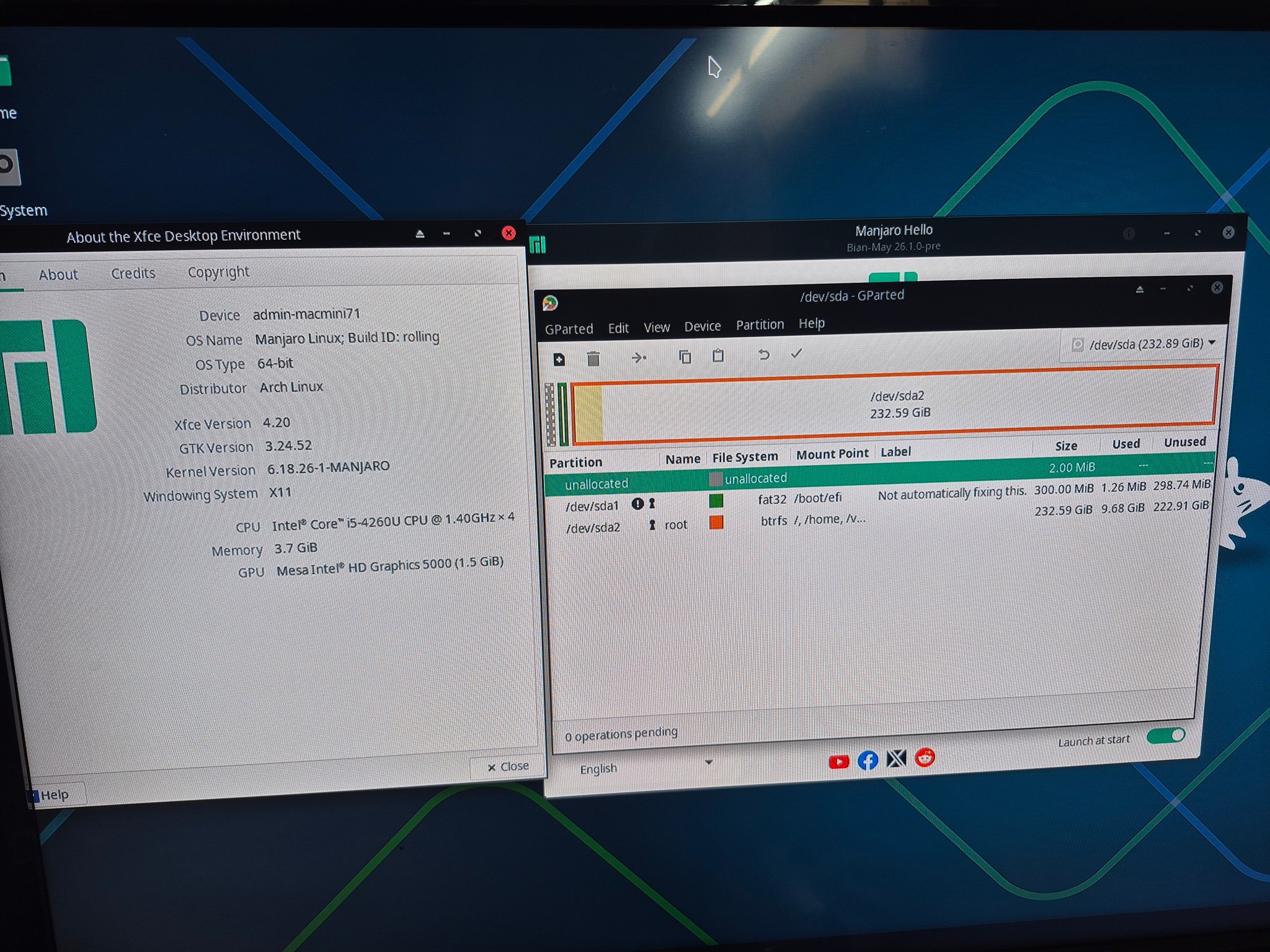Screen dimensions: 1270x952
Task: Switch to the About tab
Action: 58,275
